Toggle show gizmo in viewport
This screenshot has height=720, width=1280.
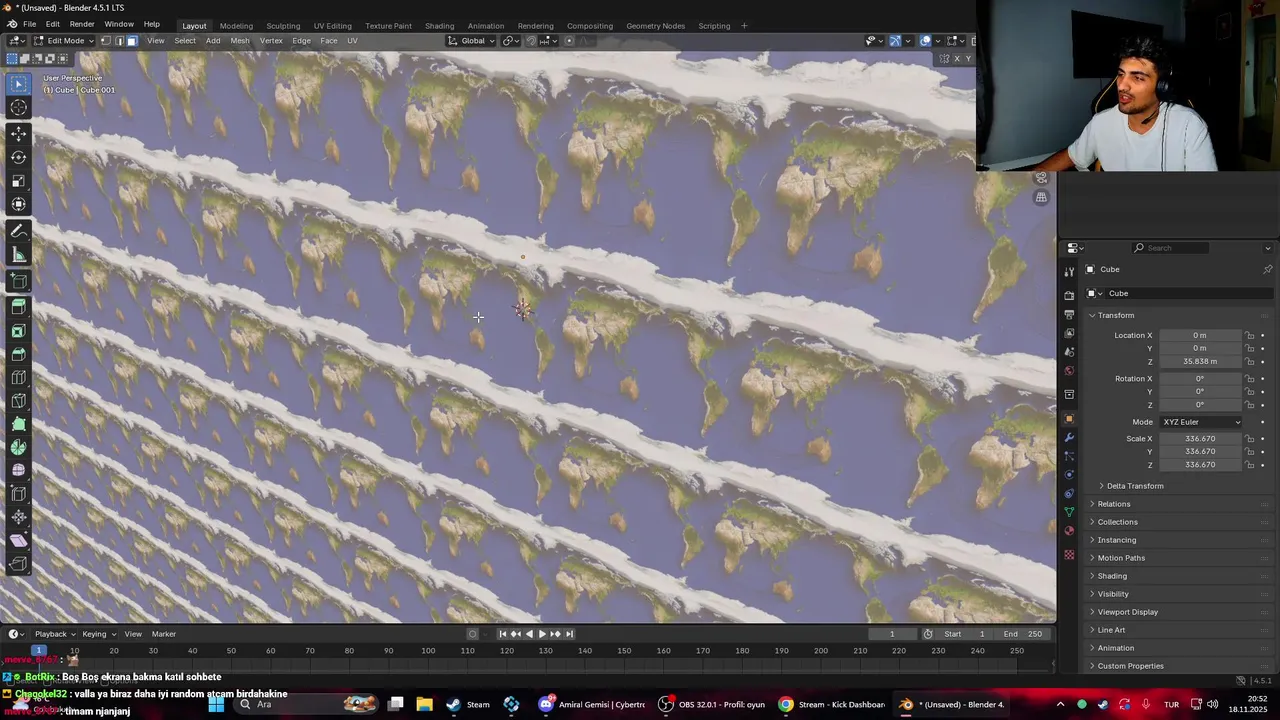[x=895, y=41]
